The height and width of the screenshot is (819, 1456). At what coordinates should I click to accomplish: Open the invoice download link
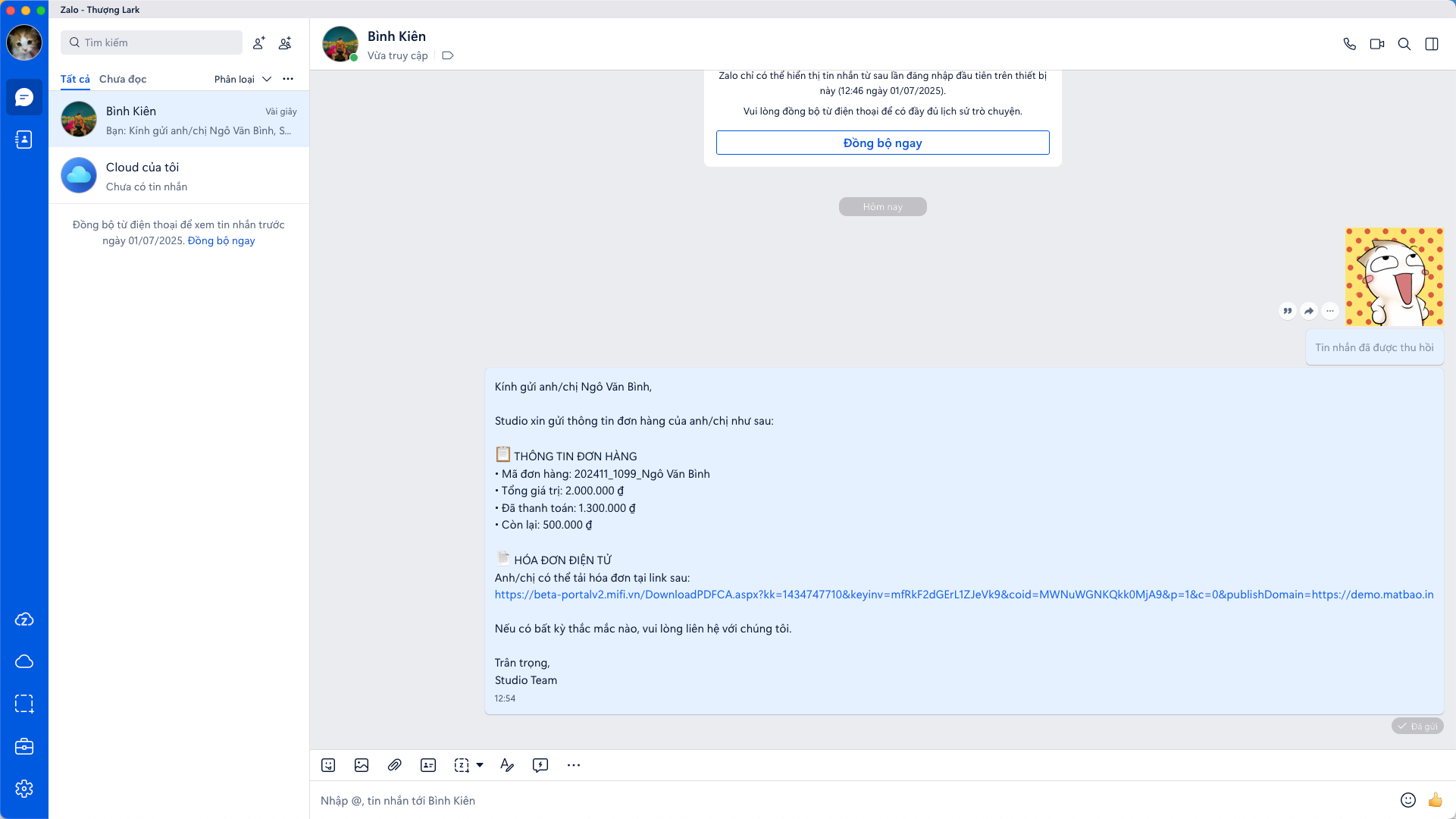click(x=963, y=595)
